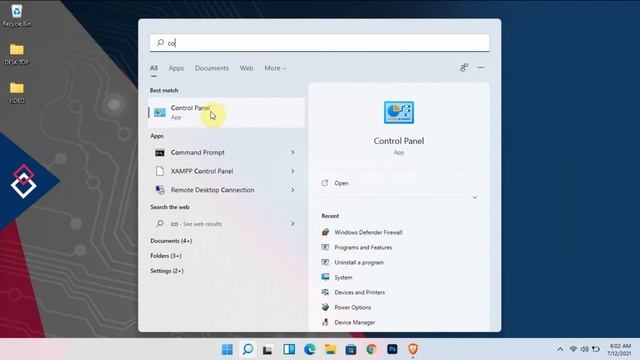Expand Settings (2+) results group
The image size is (640, 360).
pyautogui.click(x=167, y=271)
